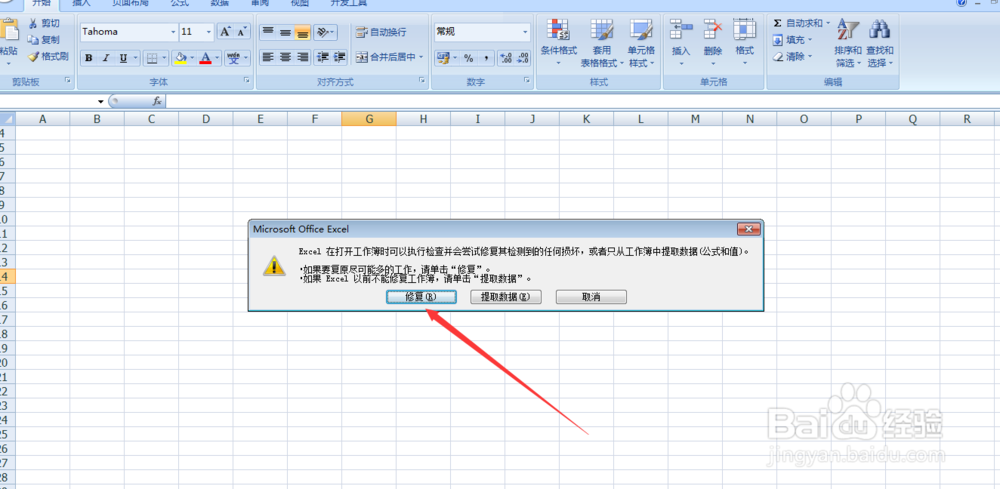
Task: Close the Microsoft Office Excel dialog
Action: pos(748,229)
